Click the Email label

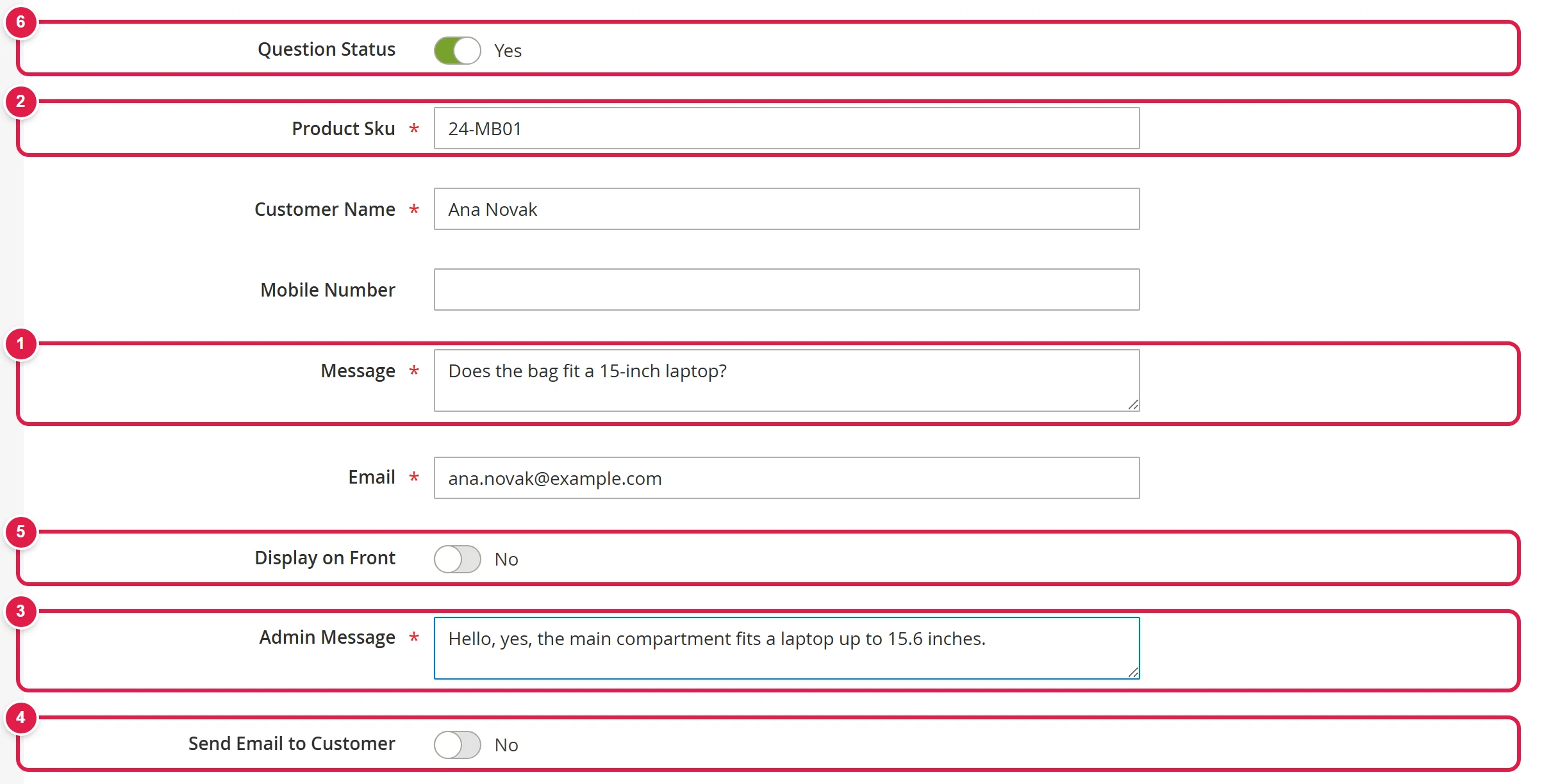click(x=372, y=477)
